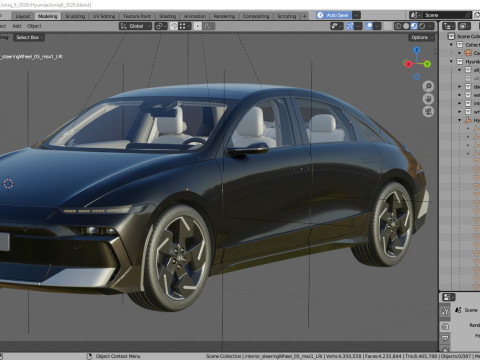
Task: Open the Texture Paint workspace tab
Action: [137, 16]
